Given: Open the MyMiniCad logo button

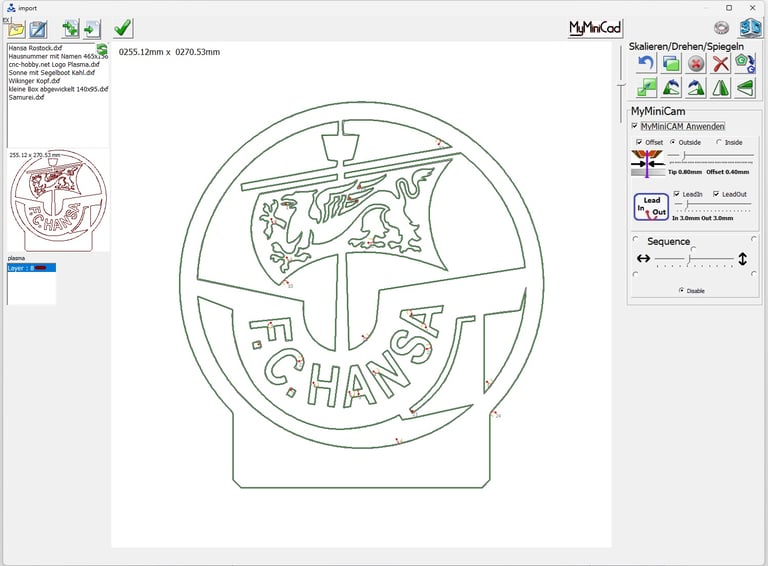Looking at the screenshot, I should [595, 28].
